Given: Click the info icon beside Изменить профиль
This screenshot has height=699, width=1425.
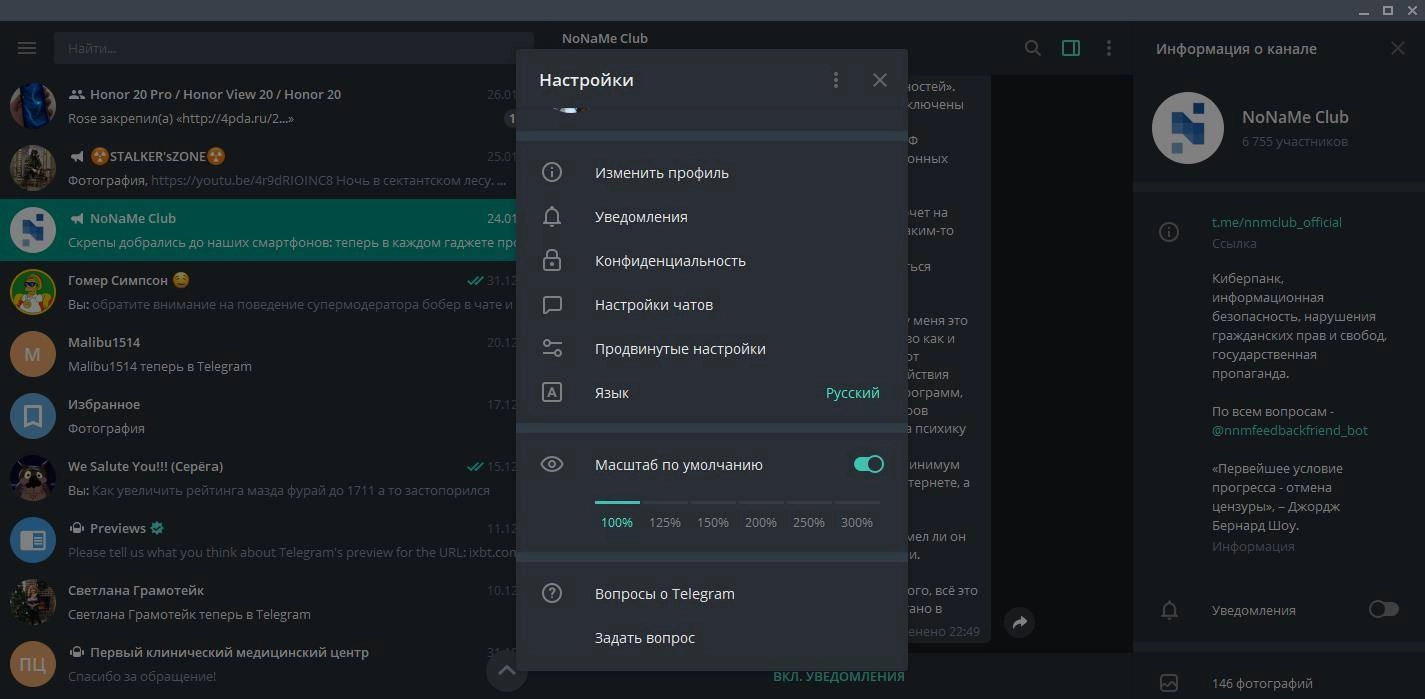Looking at the screenshot, I should [x=552, y=173].
